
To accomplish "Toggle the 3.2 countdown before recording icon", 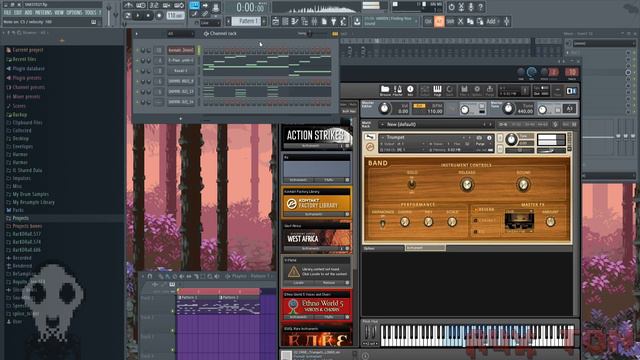I will [x=154, y=5].
